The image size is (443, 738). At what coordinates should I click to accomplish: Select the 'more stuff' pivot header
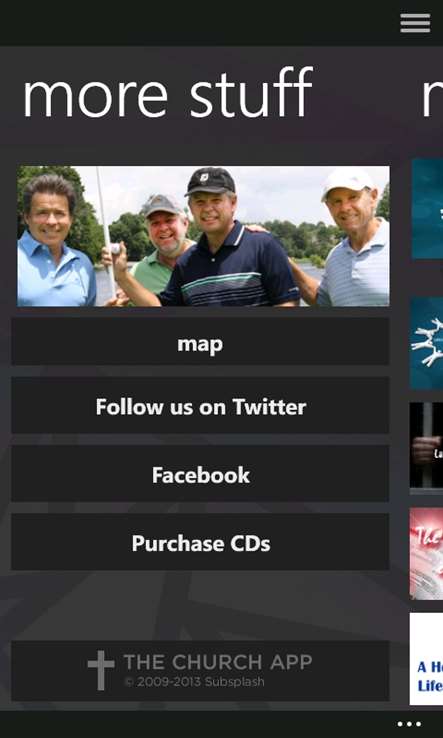(x=168, y=93)
